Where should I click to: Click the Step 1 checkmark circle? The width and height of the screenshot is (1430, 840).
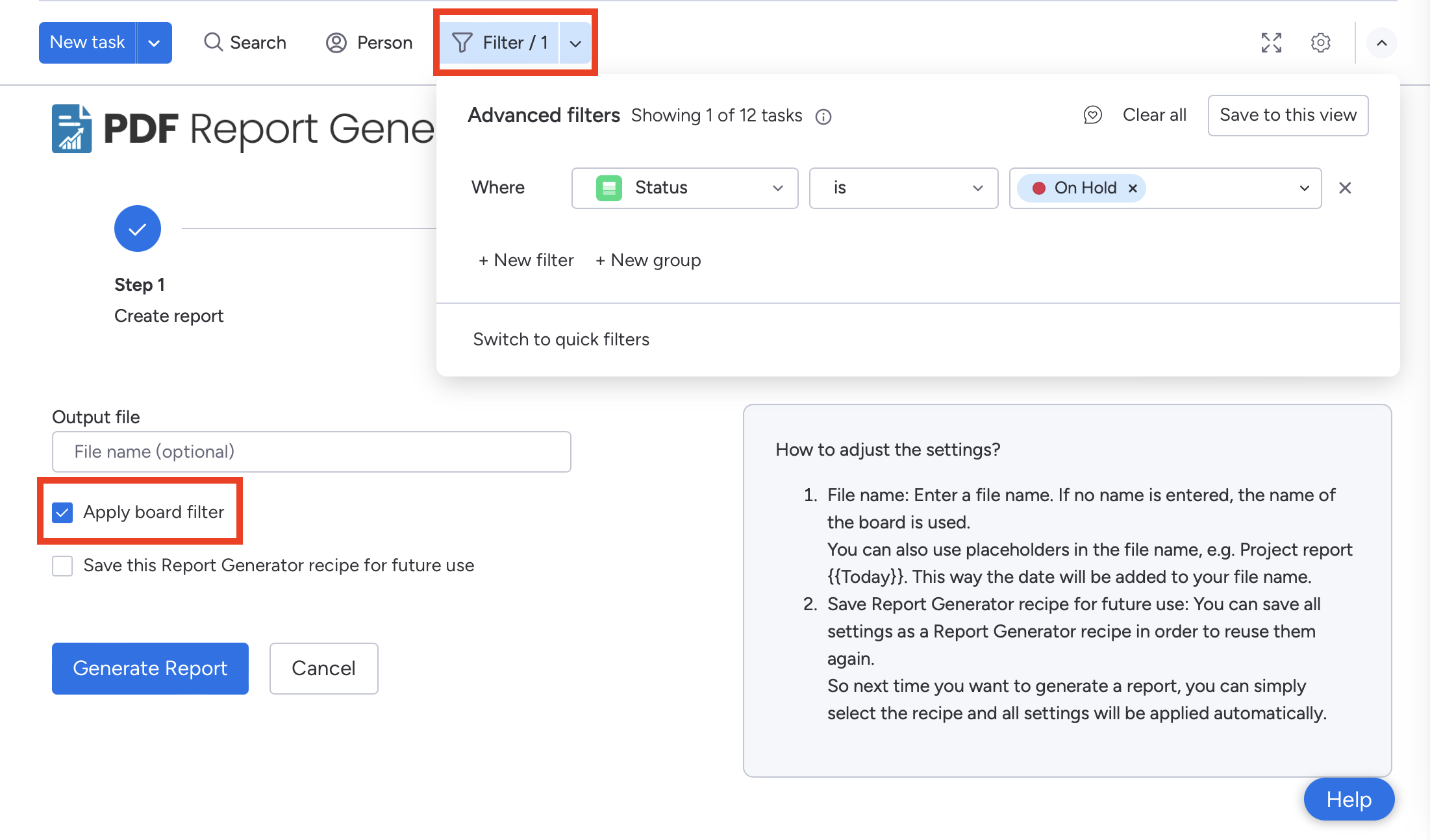(138, 229)
